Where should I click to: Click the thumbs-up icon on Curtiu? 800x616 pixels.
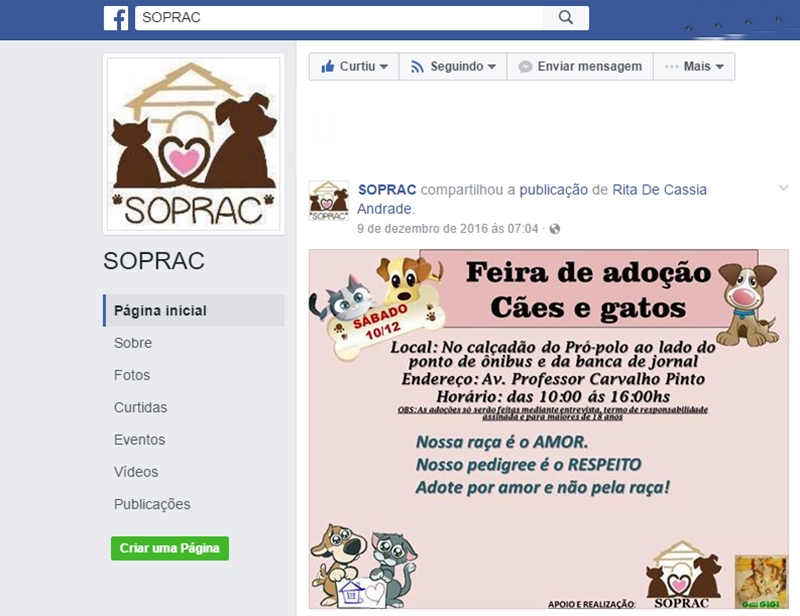pos(328,66)
